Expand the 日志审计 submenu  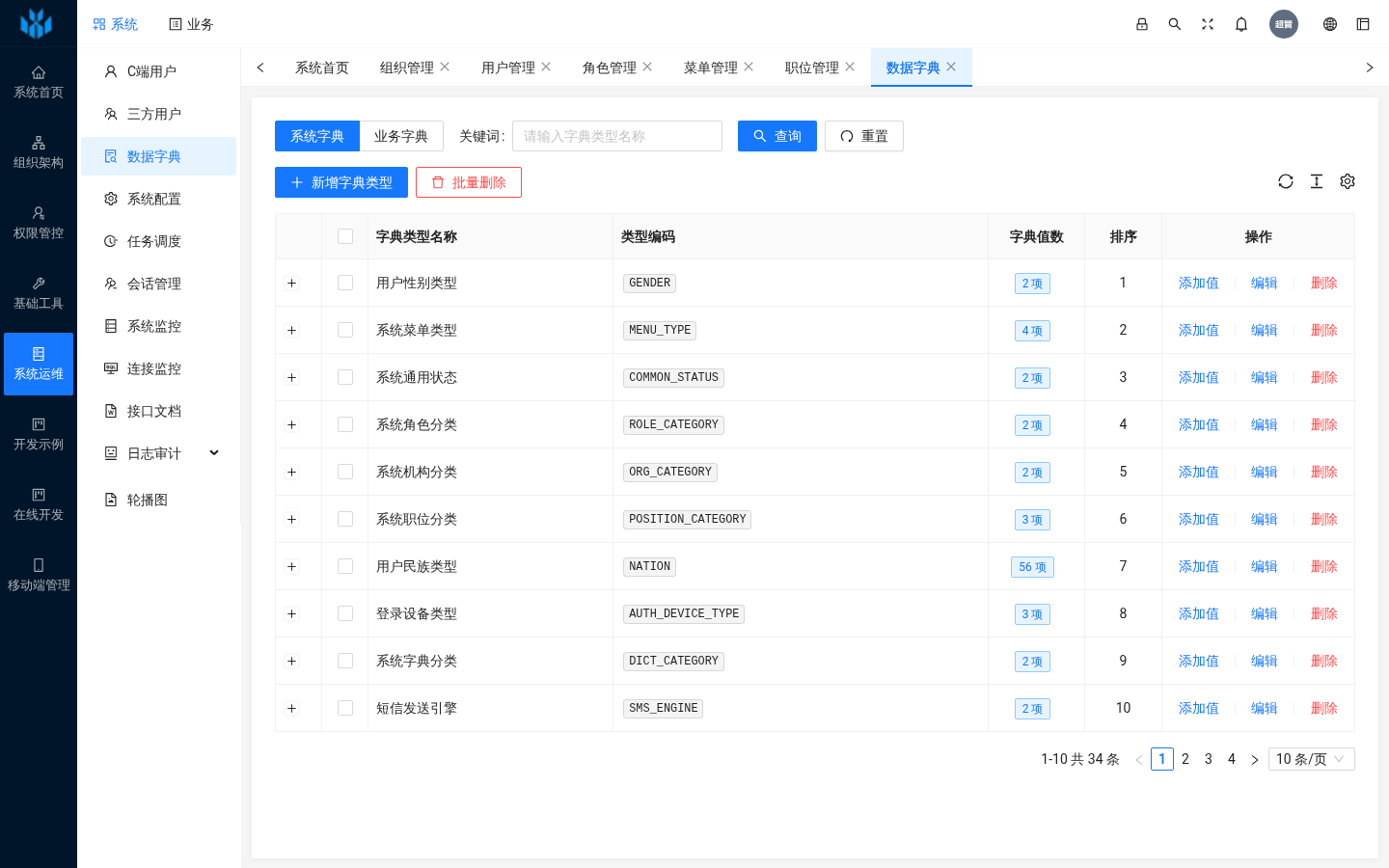click(159, 453)
